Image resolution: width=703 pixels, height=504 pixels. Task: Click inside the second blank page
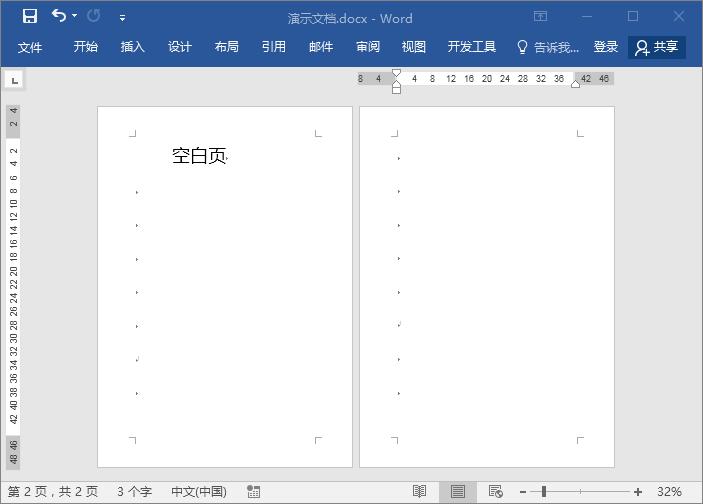[486, 287]
